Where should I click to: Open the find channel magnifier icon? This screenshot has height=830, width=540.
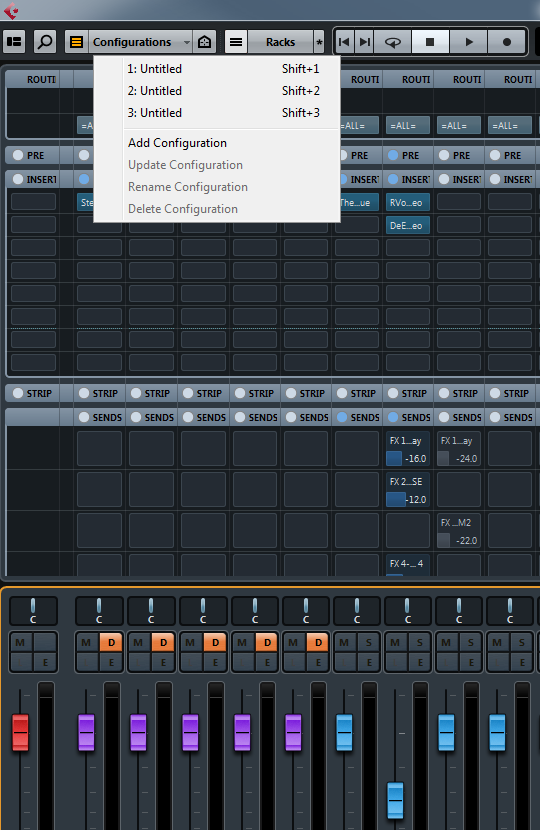(x=45, y=41)
